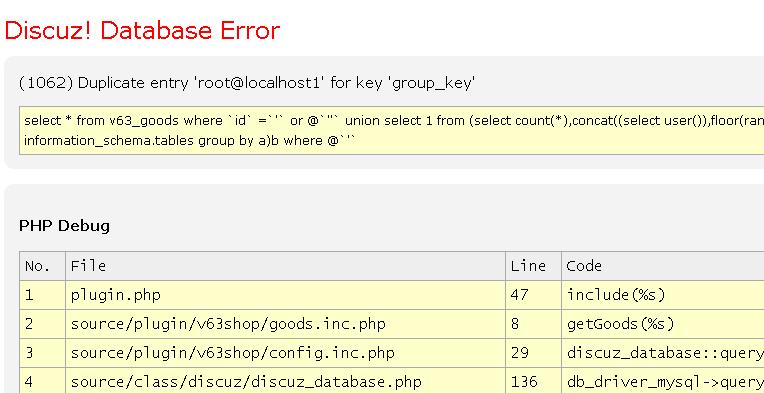Click the "Code" column header
Viewport: 764px width, 393px height.
663,266
